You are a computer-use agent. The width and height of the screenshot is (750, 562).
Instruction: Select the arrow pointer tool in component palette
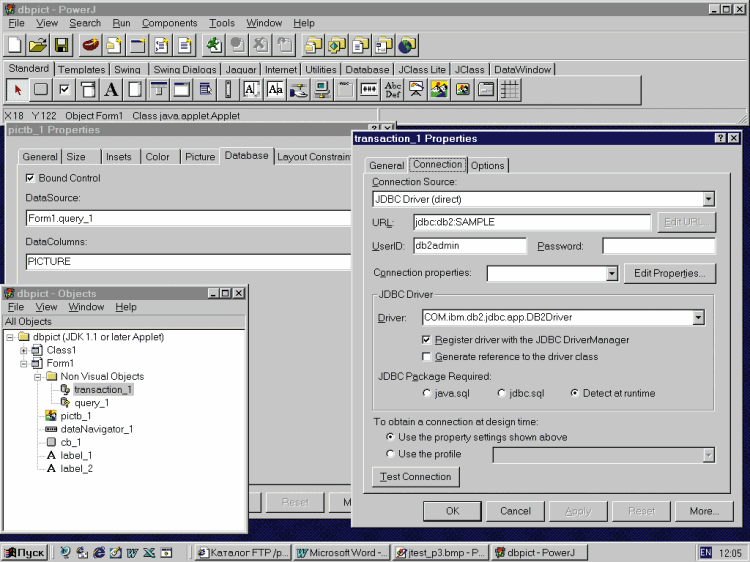click(x=17, y=90)
